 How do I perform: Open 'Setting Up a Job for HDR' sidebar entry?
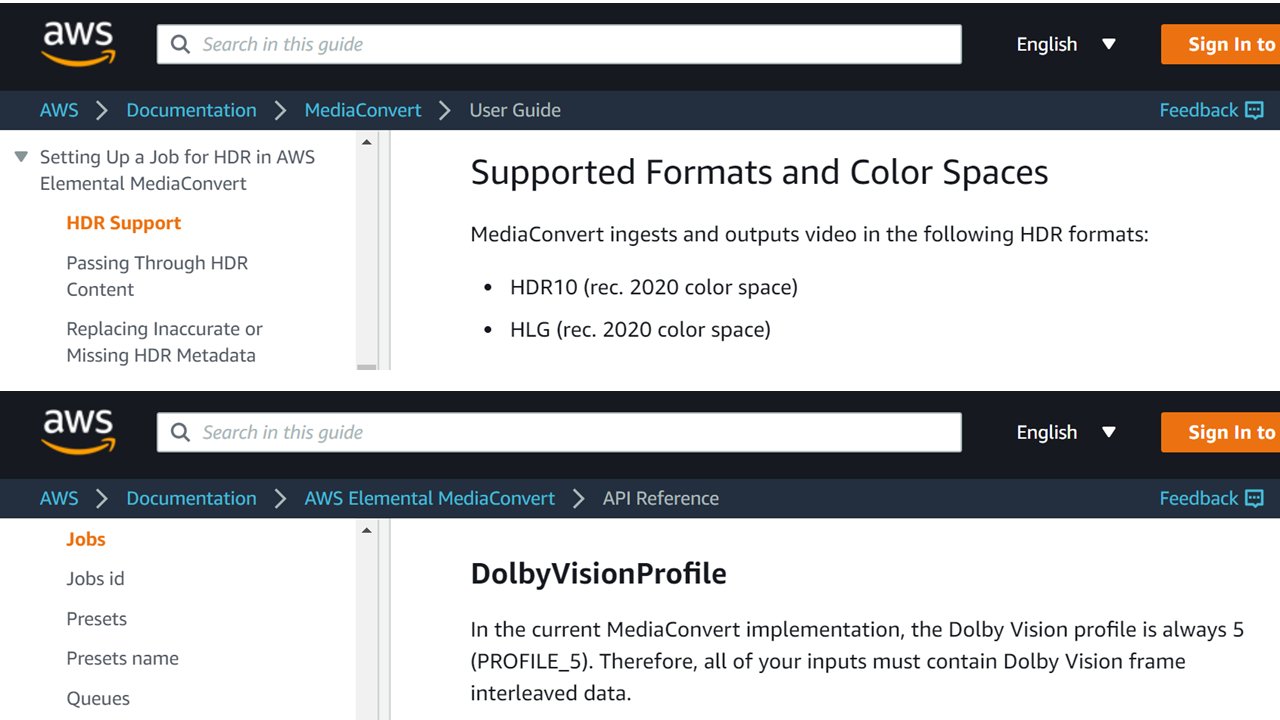click(x=177, y=170)
